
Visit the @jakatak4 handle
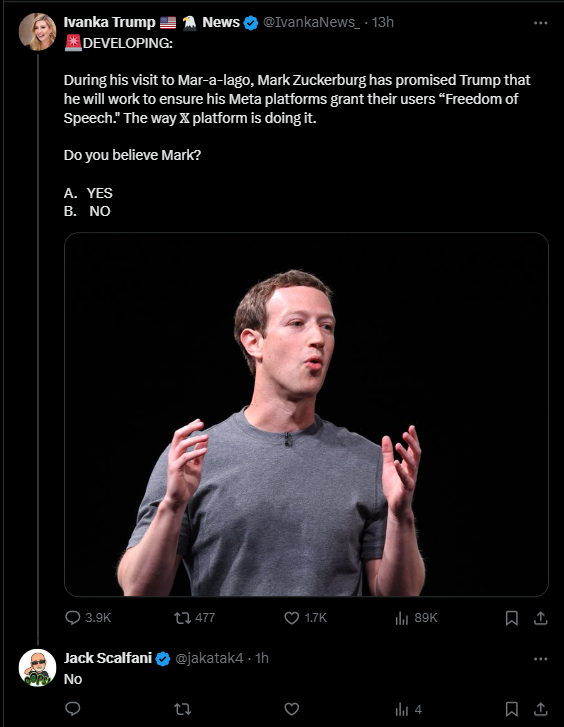[209, 658]
